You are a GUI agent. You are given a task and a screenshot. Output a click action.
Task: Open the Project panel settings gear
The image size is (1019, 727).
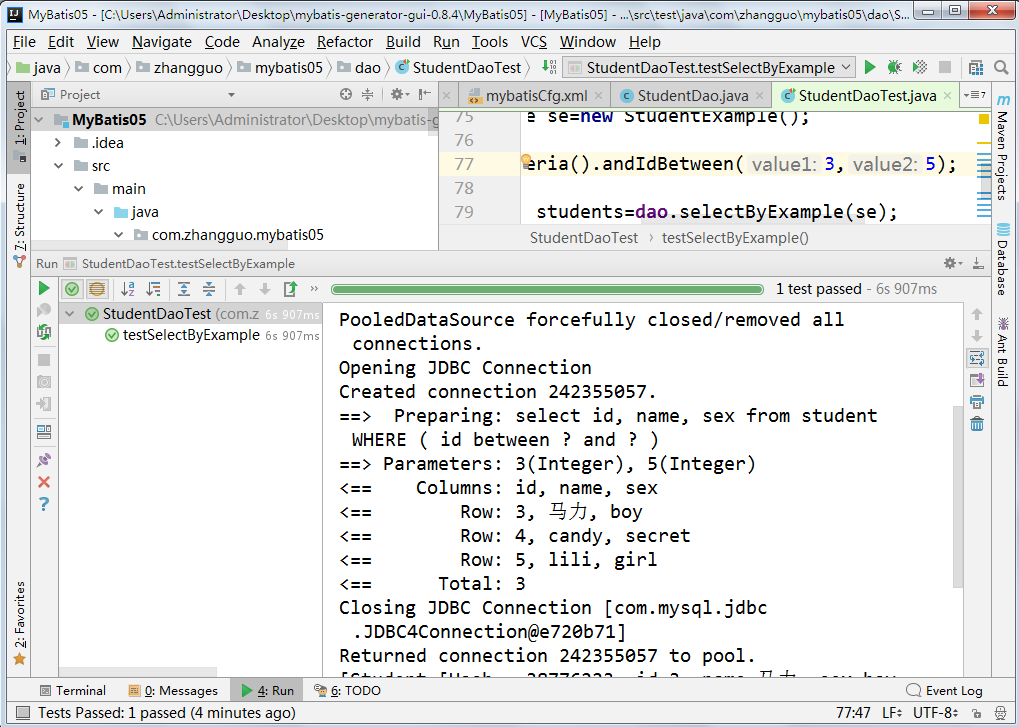pos(398,94)
